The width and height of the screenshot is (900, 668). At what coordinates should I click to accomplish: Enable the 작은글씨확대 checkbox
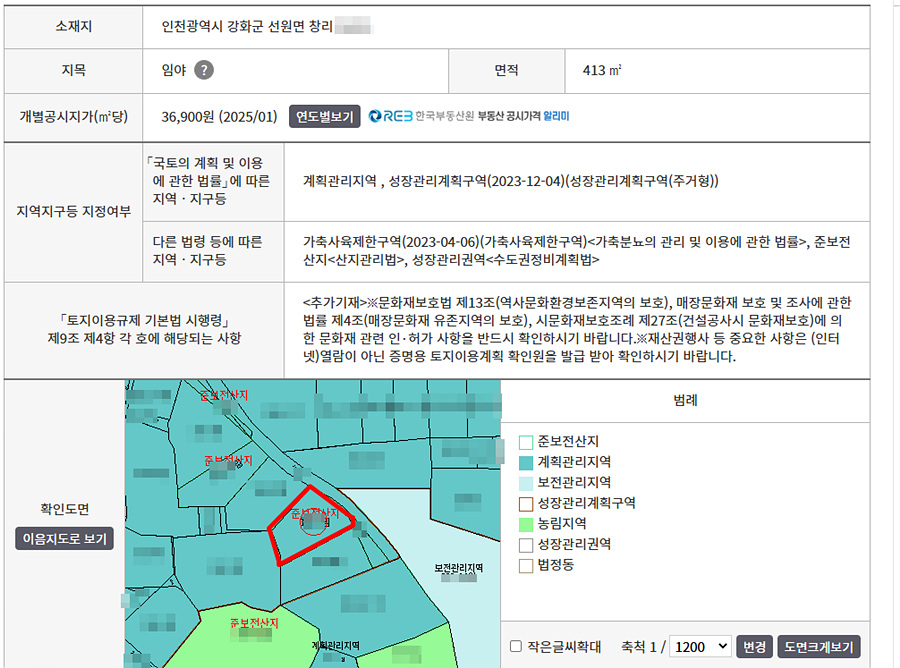tap(516, 646)
